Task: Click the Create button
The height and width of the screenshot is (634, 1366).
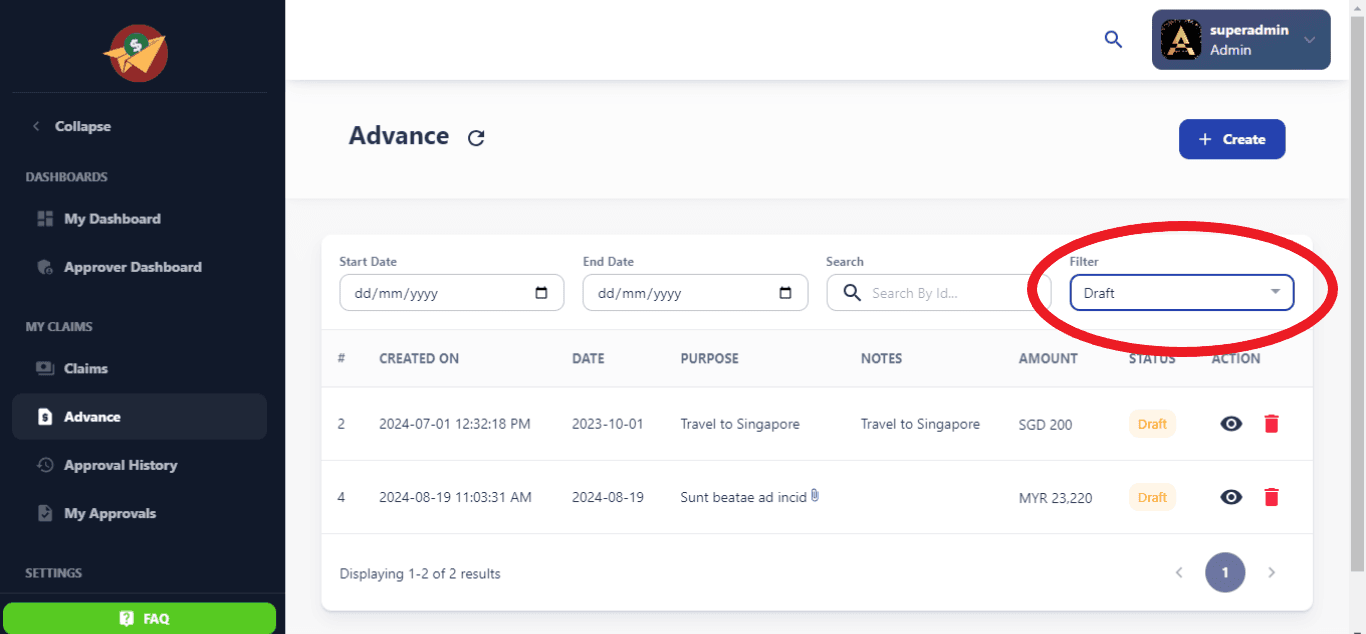Action: pos(1232,139)
